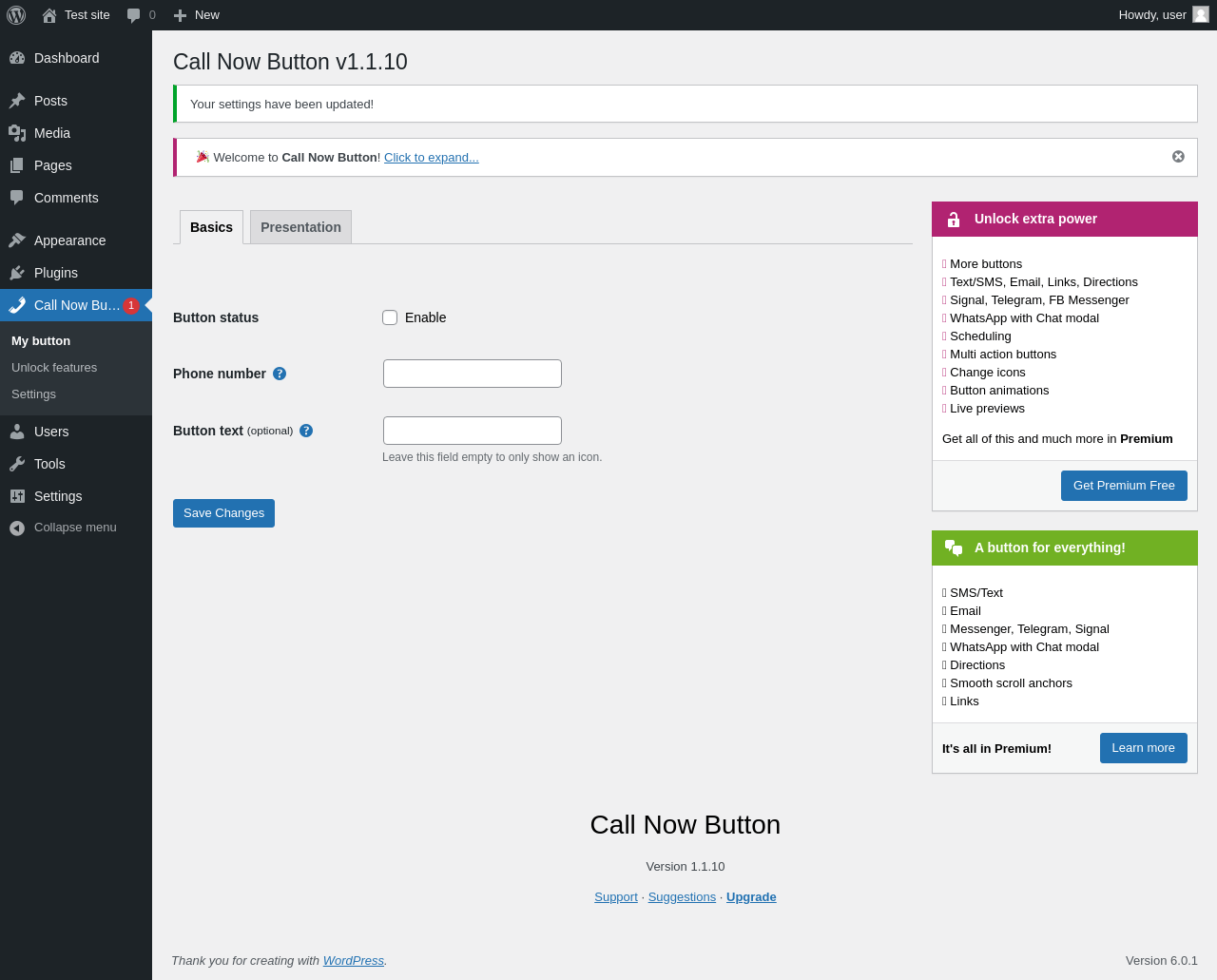Click the Settings sliders icon in sidebar
This screenshot has width=1217, height=980.
(17, 496)
